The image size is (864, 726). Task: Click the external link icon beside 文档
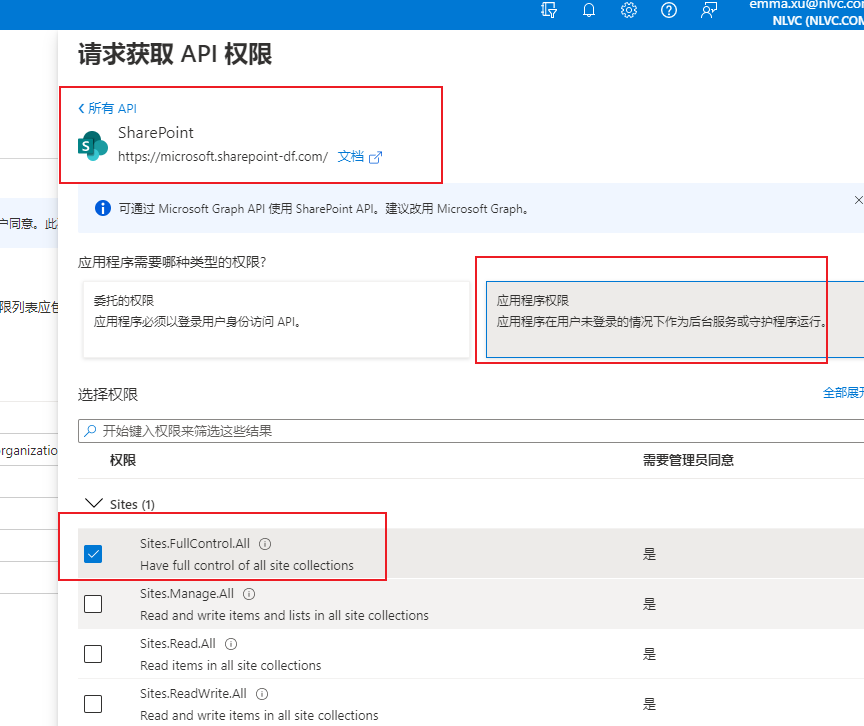click(375, 158)
